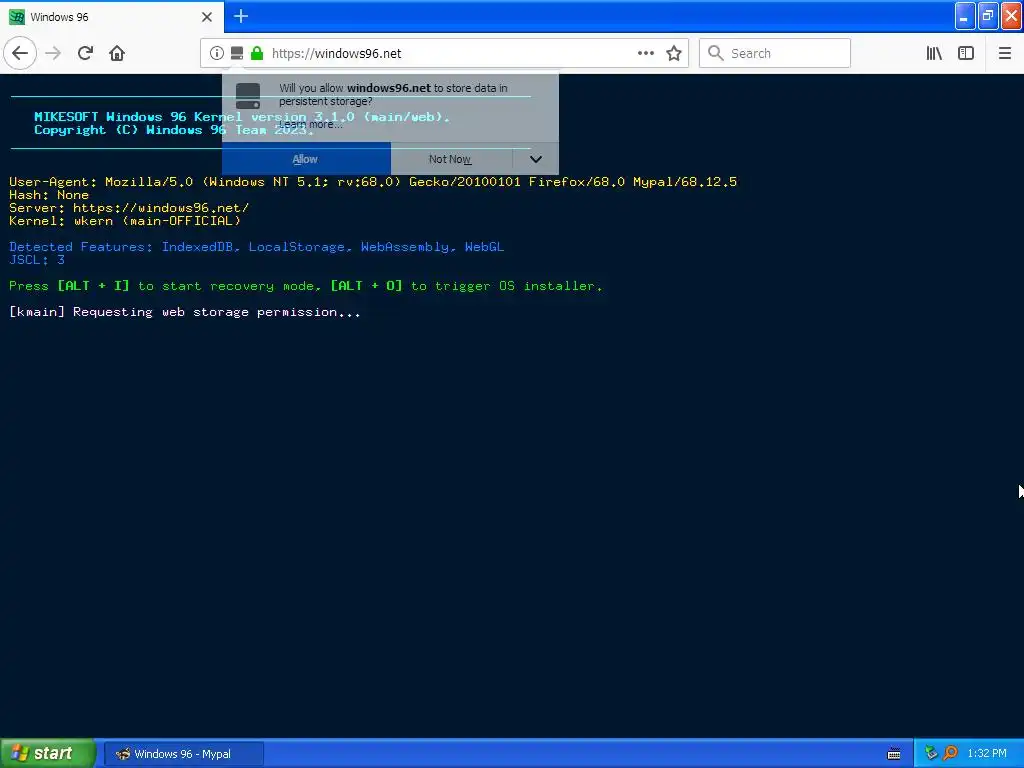Allow persistent storage for windows96.net
1024x768 pixels.
tap(306, 159)
